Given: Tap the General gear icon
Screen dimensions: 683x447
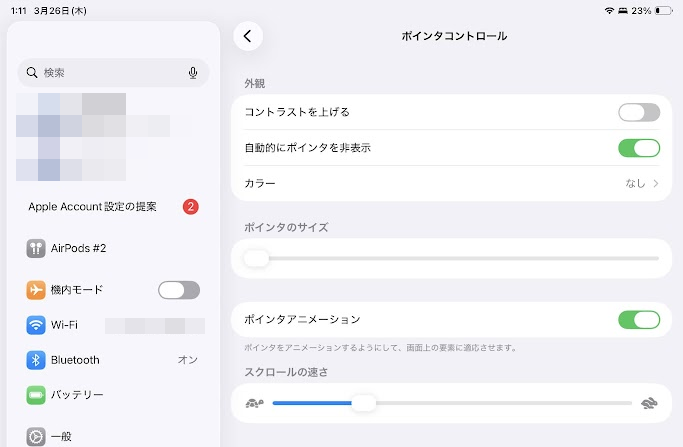Looking at the screenshot, I should [36, 436].
